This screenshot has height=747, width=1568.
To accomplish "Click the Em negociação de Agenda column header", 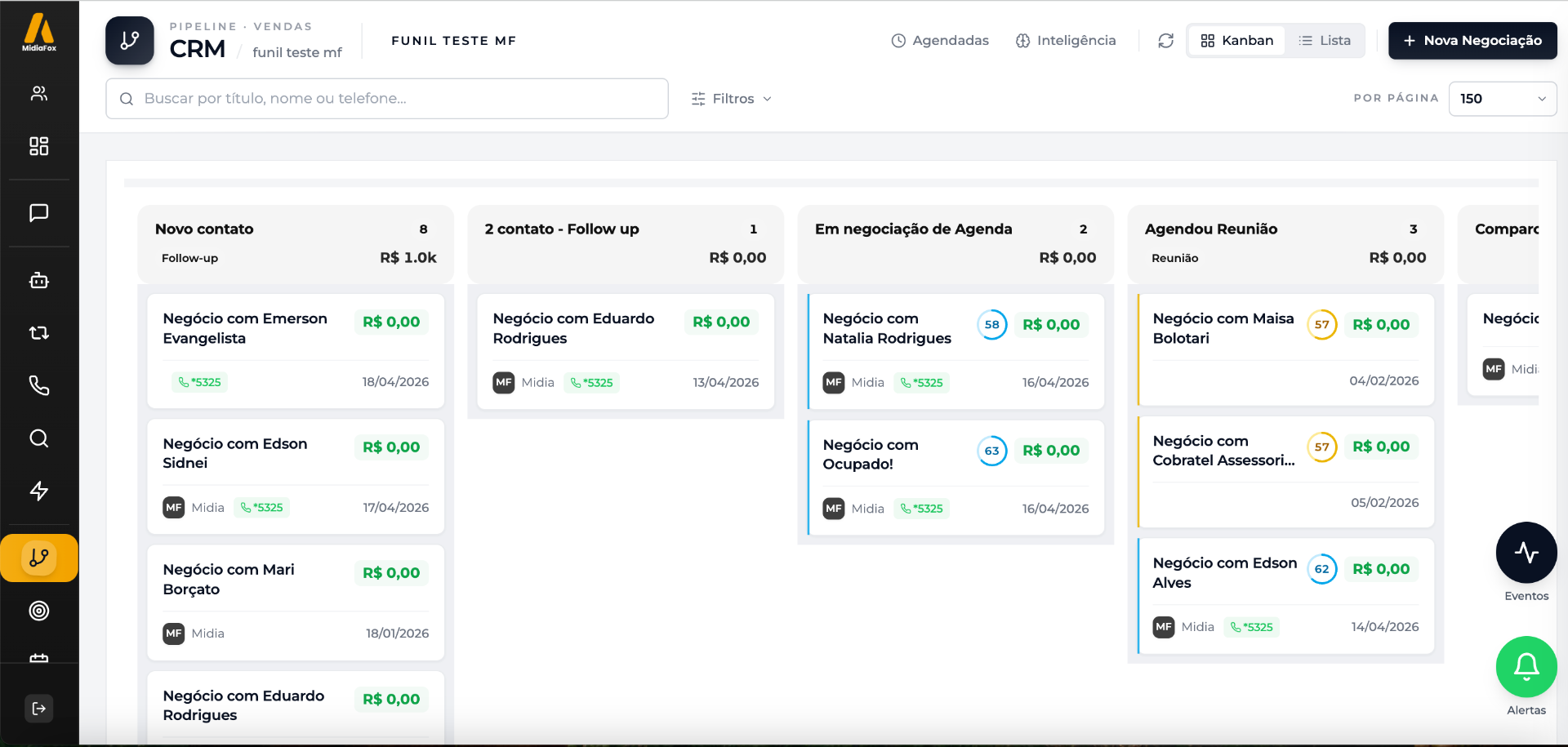I will tap(955, 243).
